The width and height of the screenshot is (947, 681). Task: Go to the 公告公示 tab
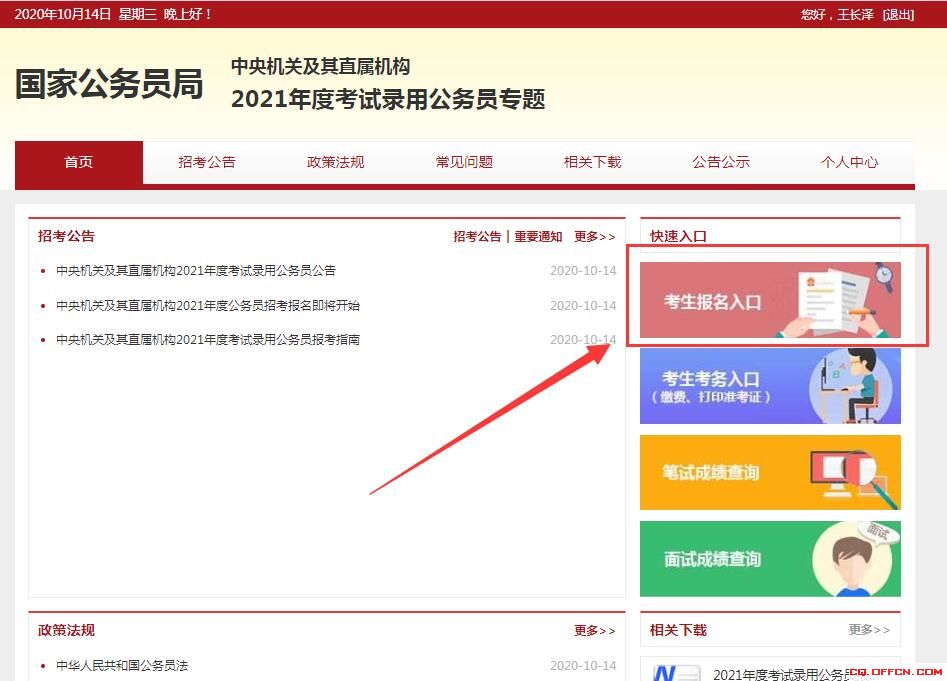[721, 162]
